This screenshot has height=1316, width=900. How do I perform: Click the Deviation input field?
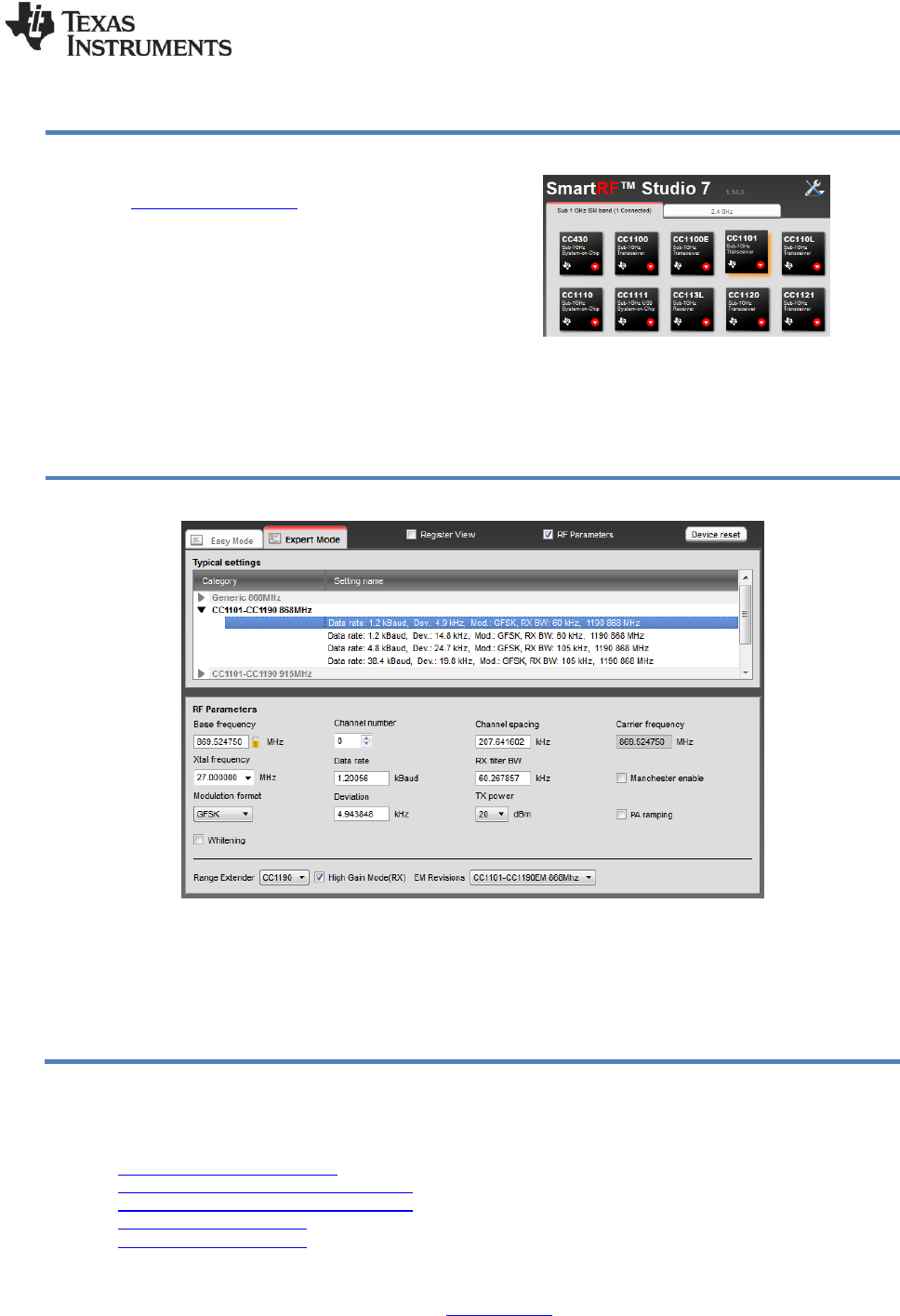[361, 815]
